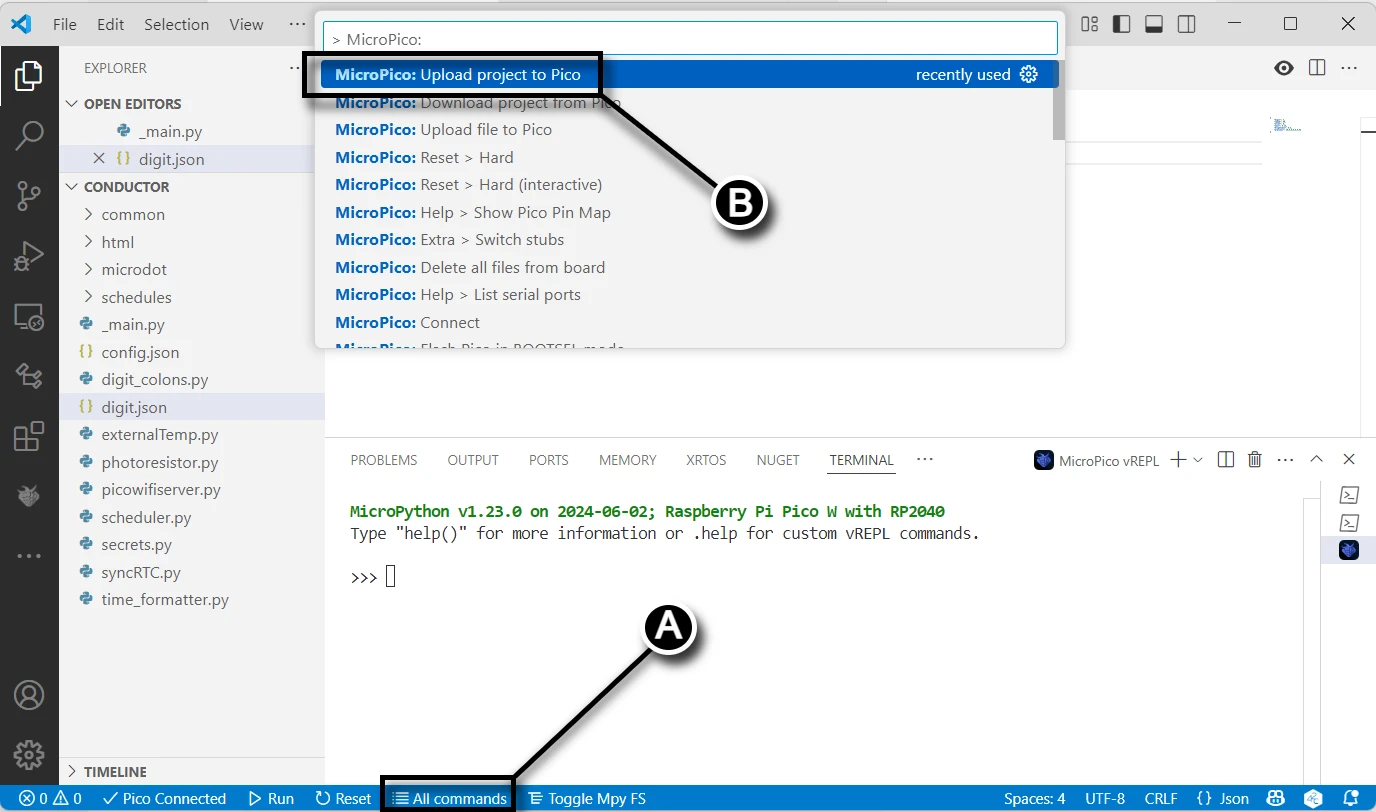
Task: Click All commands in status bar
Action: (x=450, y=798)
